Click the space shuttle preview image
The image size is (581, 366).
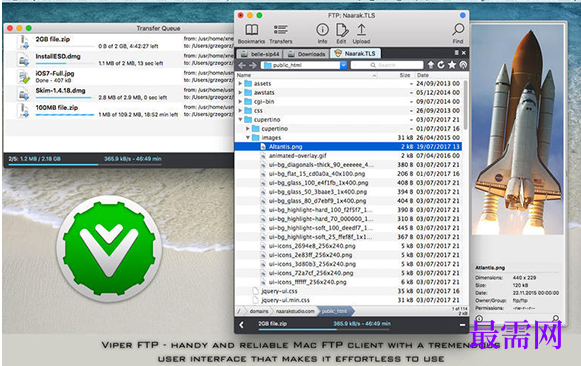(x=518, y=130)
